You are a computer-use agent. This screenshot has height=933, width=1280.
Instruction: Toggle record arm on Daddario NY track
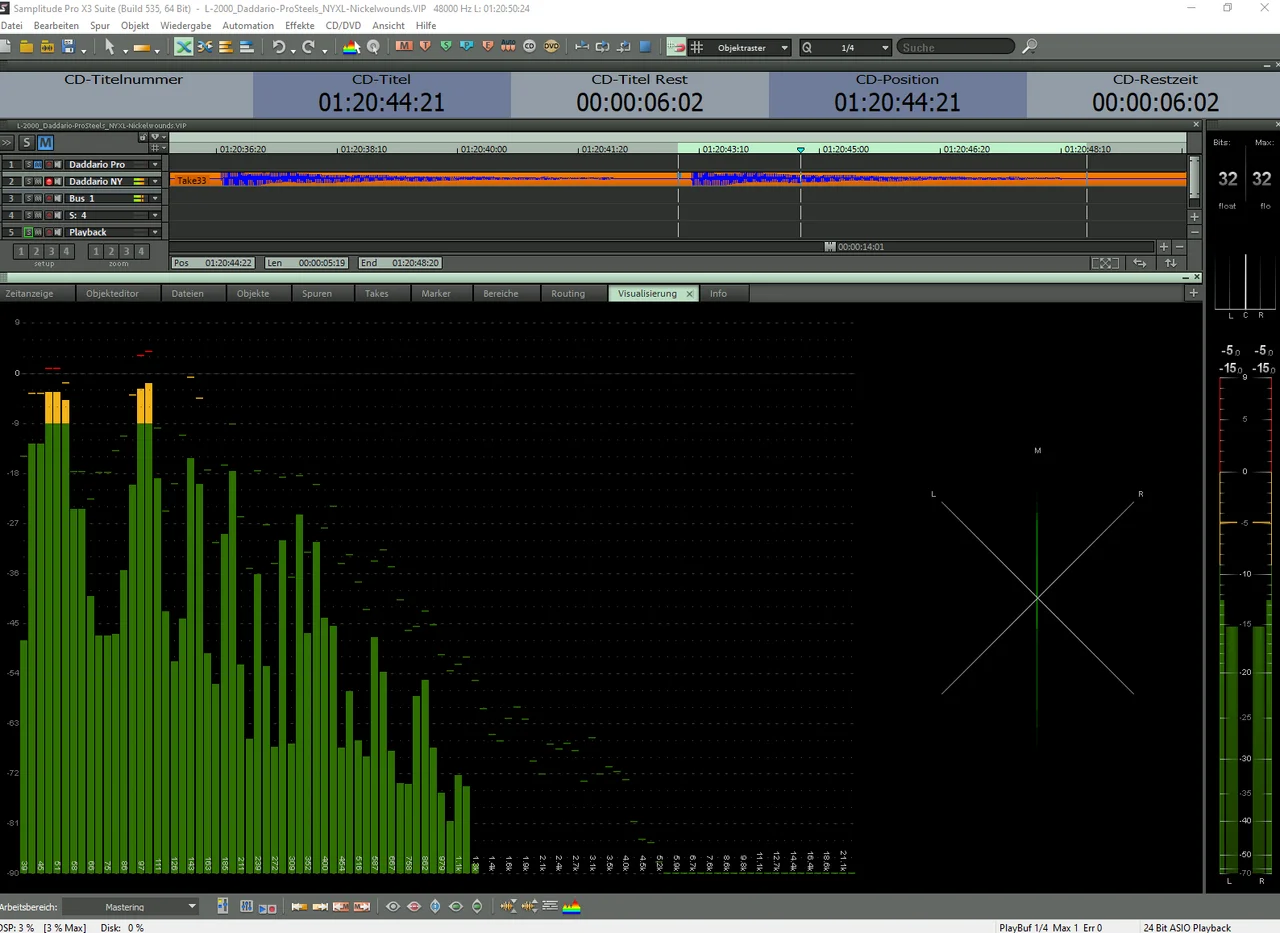pos(48,181)
